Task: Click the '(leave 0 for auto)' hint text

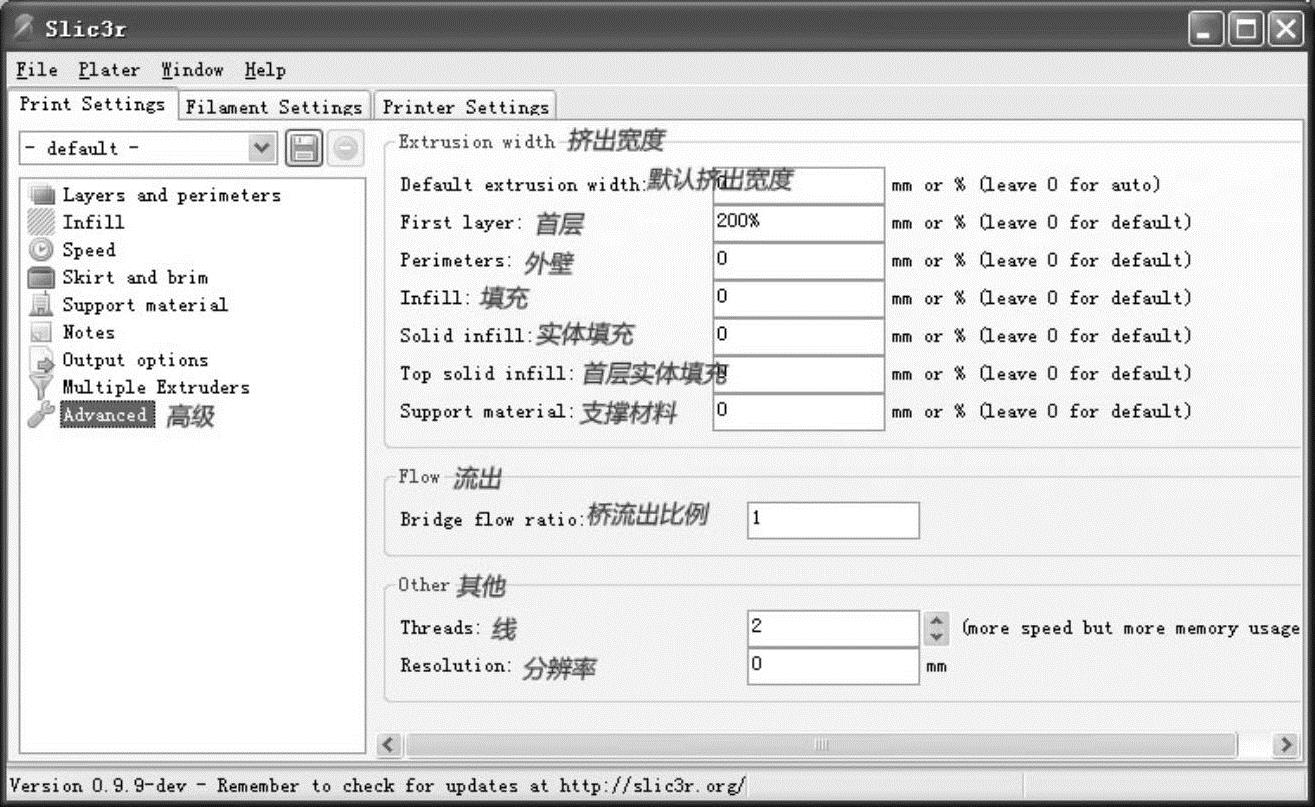Action: tap(1070, 185)
